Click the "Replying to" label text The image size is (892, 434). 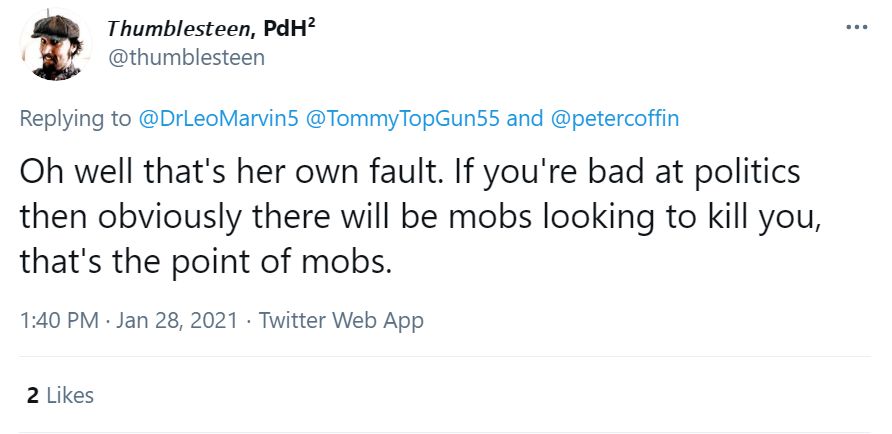75,119
